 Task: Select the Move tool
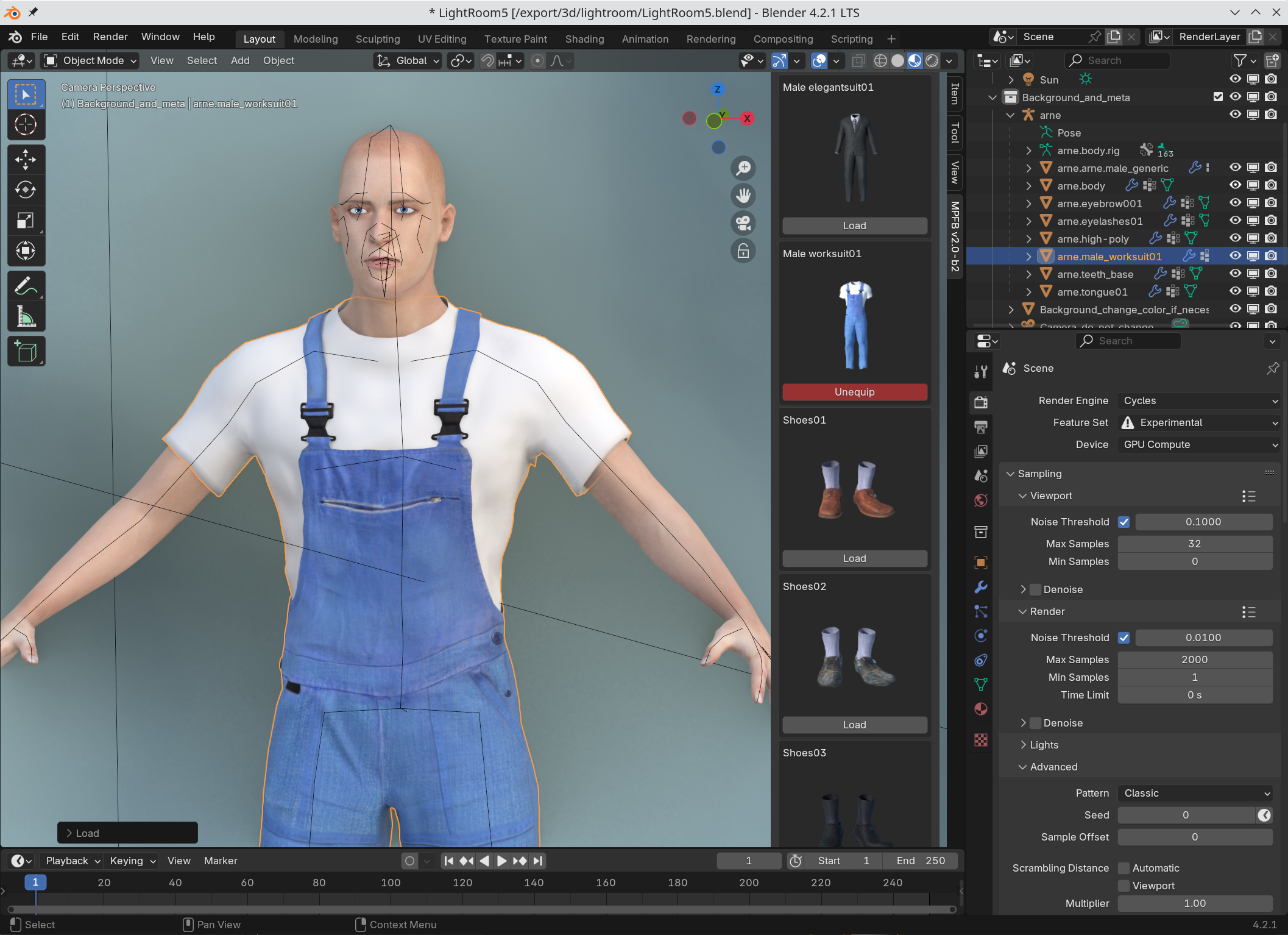(x=26, y=160)
